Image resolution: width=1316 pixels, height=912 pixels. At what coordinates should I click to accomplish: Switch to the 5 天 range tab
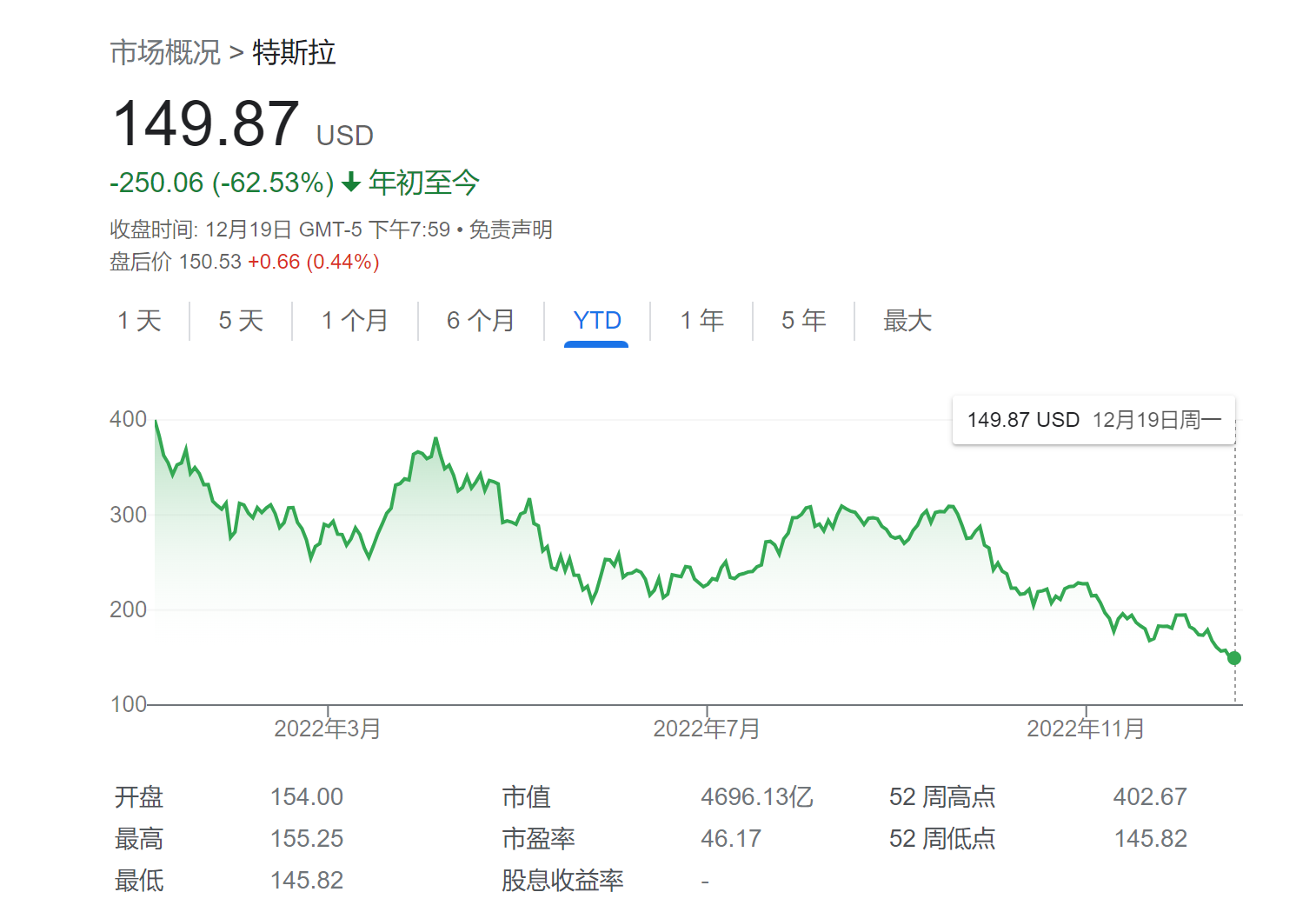pyautogui.click(x=241, y=321)
